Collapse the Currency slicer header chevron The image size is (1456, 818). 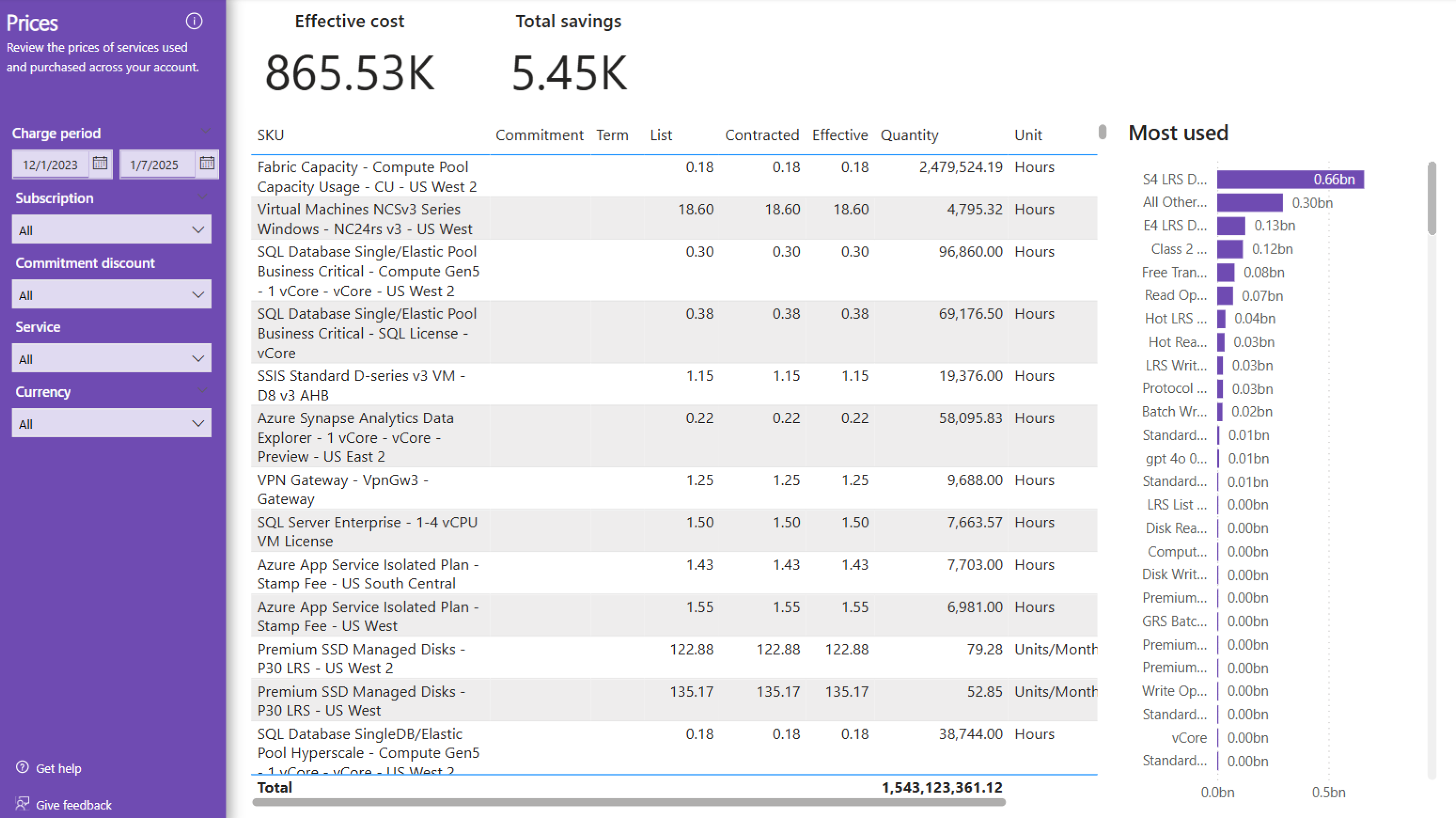[202, 391]
